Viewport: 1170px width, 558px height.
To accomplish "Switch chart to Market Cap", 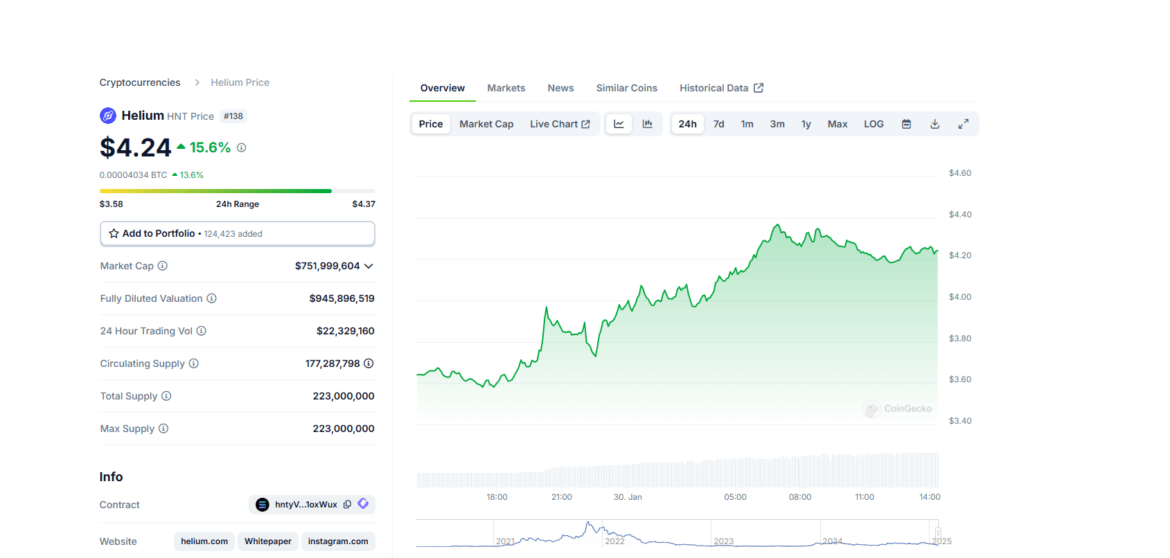I will point(486,124).
